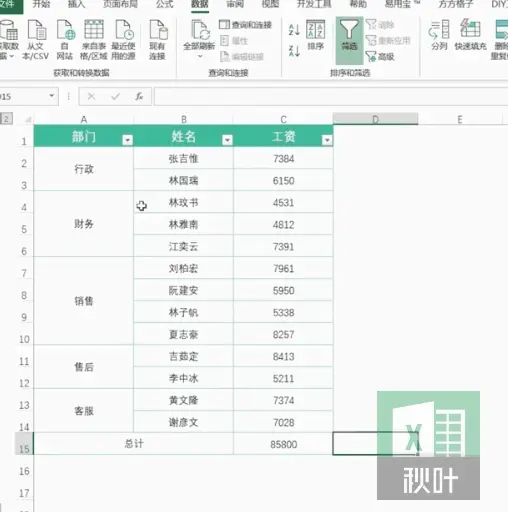Import data From Text/CSV (从文本/CSV)
Image resolution: width=508 pixels, height=512 pixels.
point(36,40)
